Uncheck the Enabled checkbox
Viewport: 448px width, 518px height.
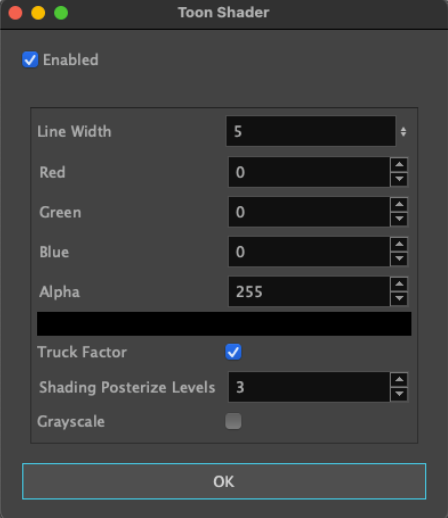click(30, 60)
